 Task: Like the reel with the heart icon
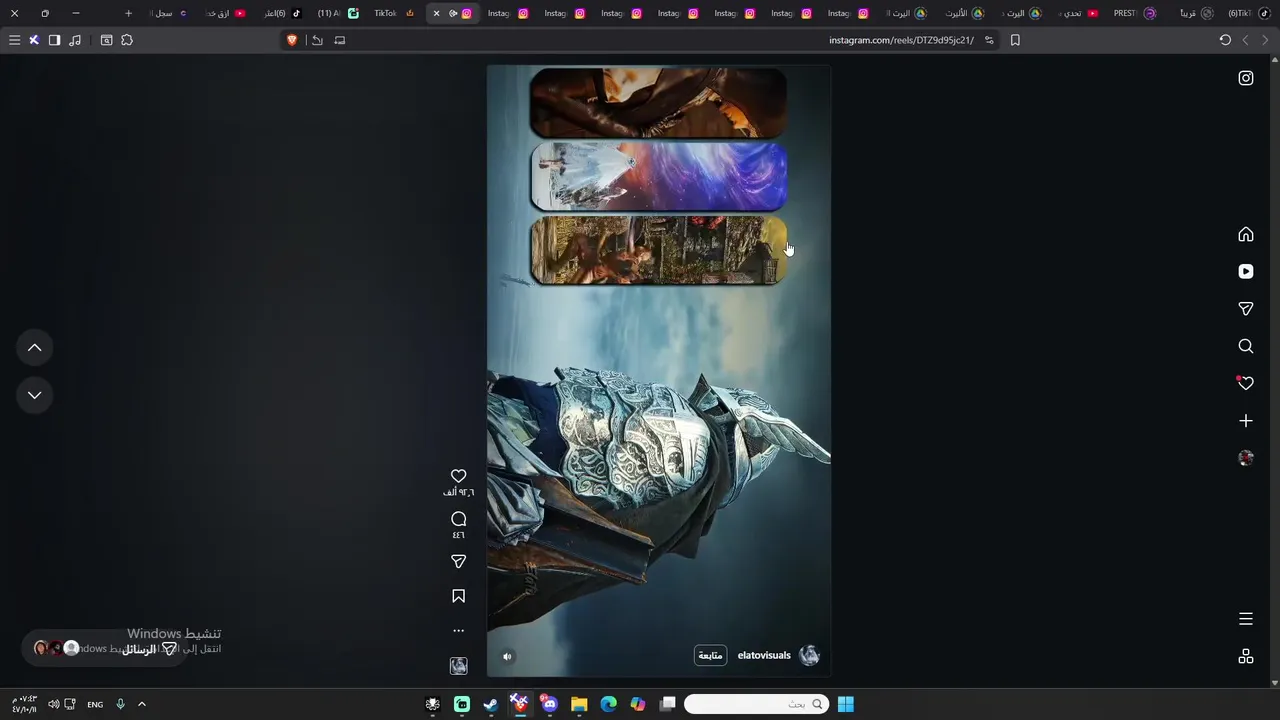pos(458,476)
